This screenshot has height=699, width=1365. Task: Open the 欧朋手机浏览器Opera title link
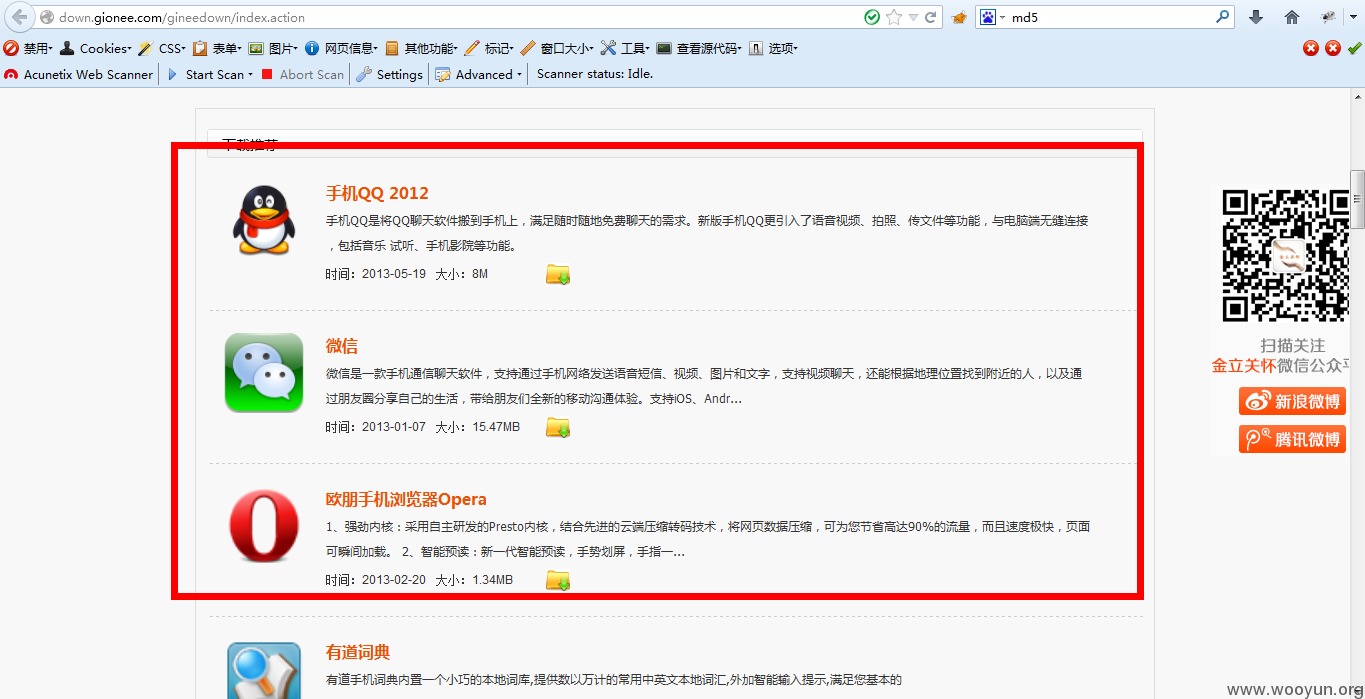(406, 499)
